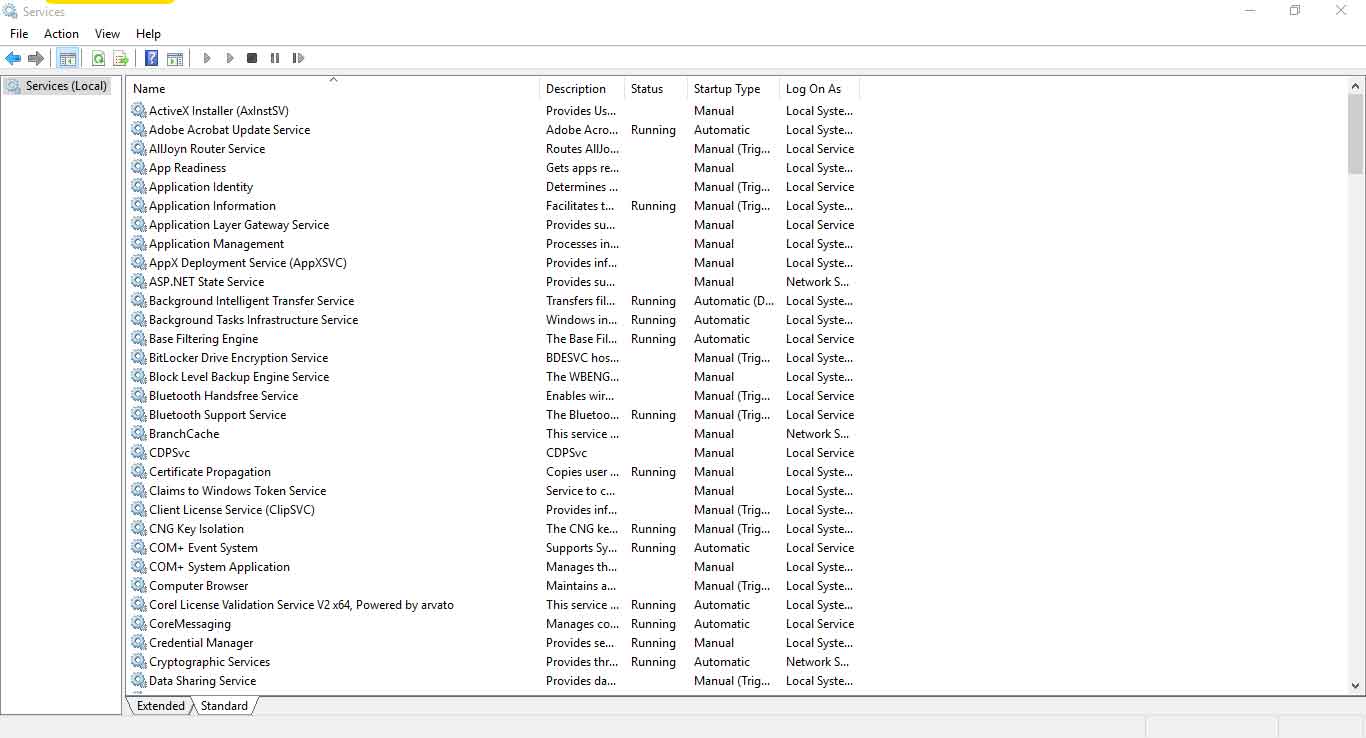
Task: Click gear icon beside ActiveX Installer (AxInstSV)
Action: pyautogui.click(x=138, y=111)
